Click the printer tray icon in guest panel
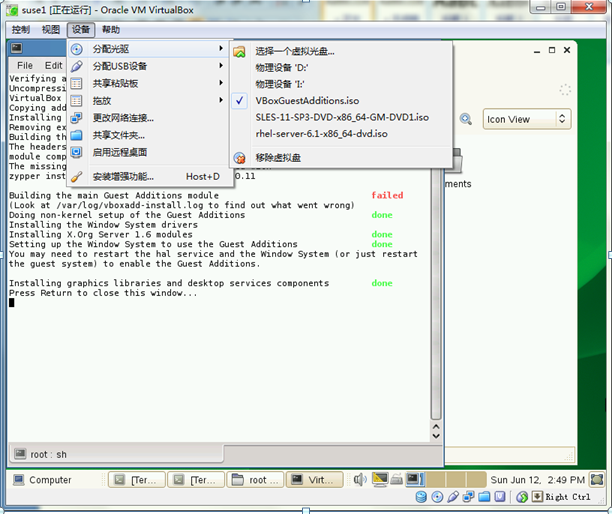The image size is (612, 514). [397, 479]
